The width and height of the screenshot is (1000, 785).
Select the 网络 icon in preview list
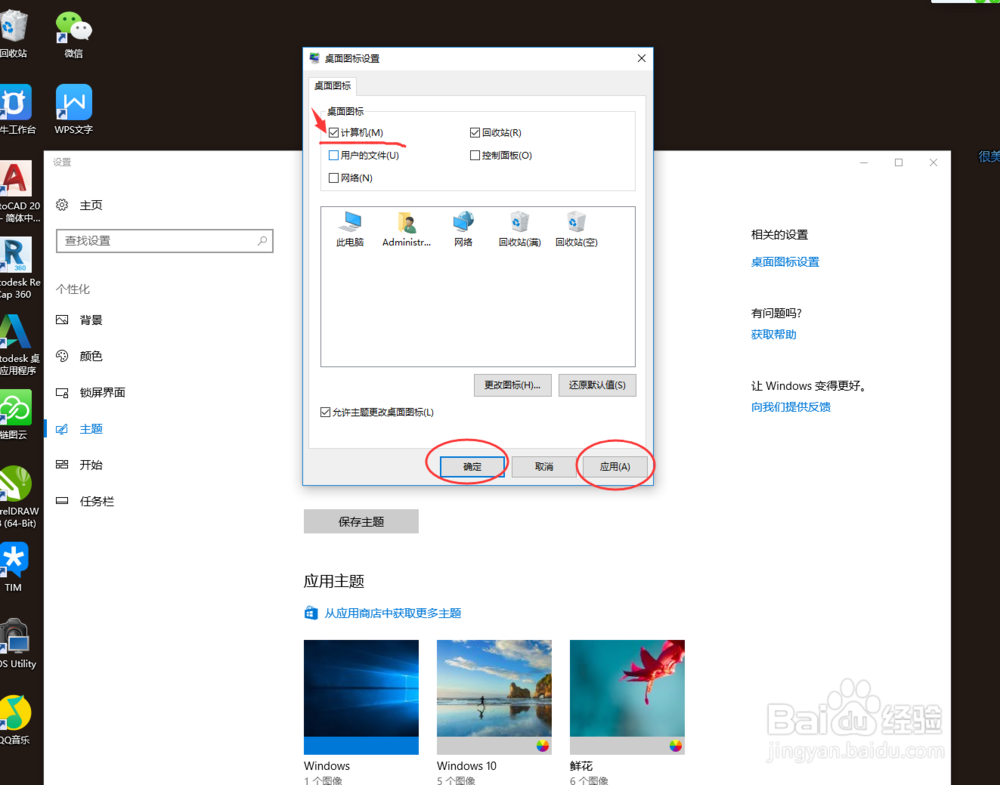(463, 229)
